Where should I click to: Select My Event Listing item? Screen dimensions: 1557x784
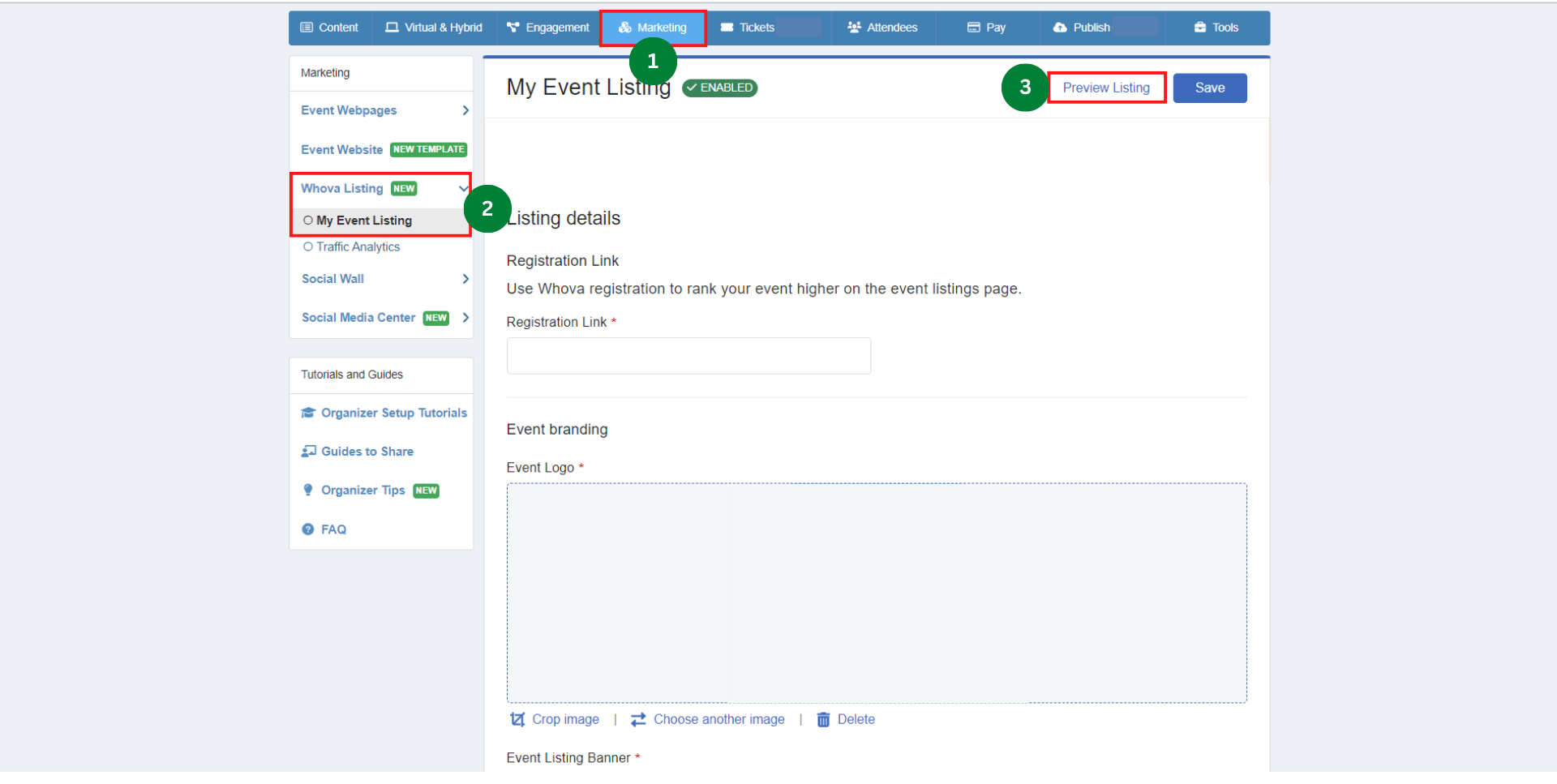pos(364,221)
